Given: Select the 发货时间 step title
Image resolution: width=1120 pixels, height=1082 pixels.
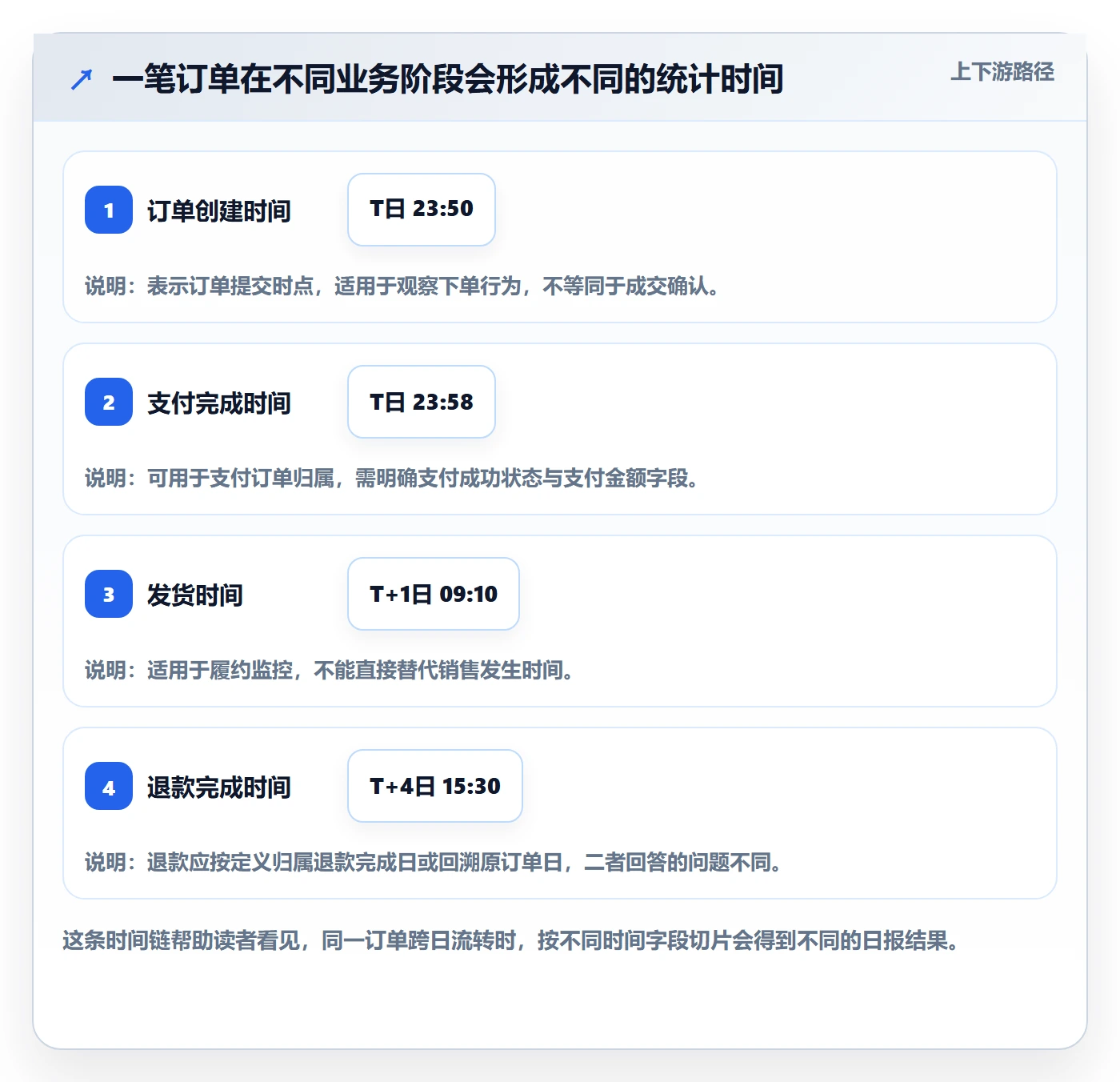Looking at the screenshot, I should [195, 595].
